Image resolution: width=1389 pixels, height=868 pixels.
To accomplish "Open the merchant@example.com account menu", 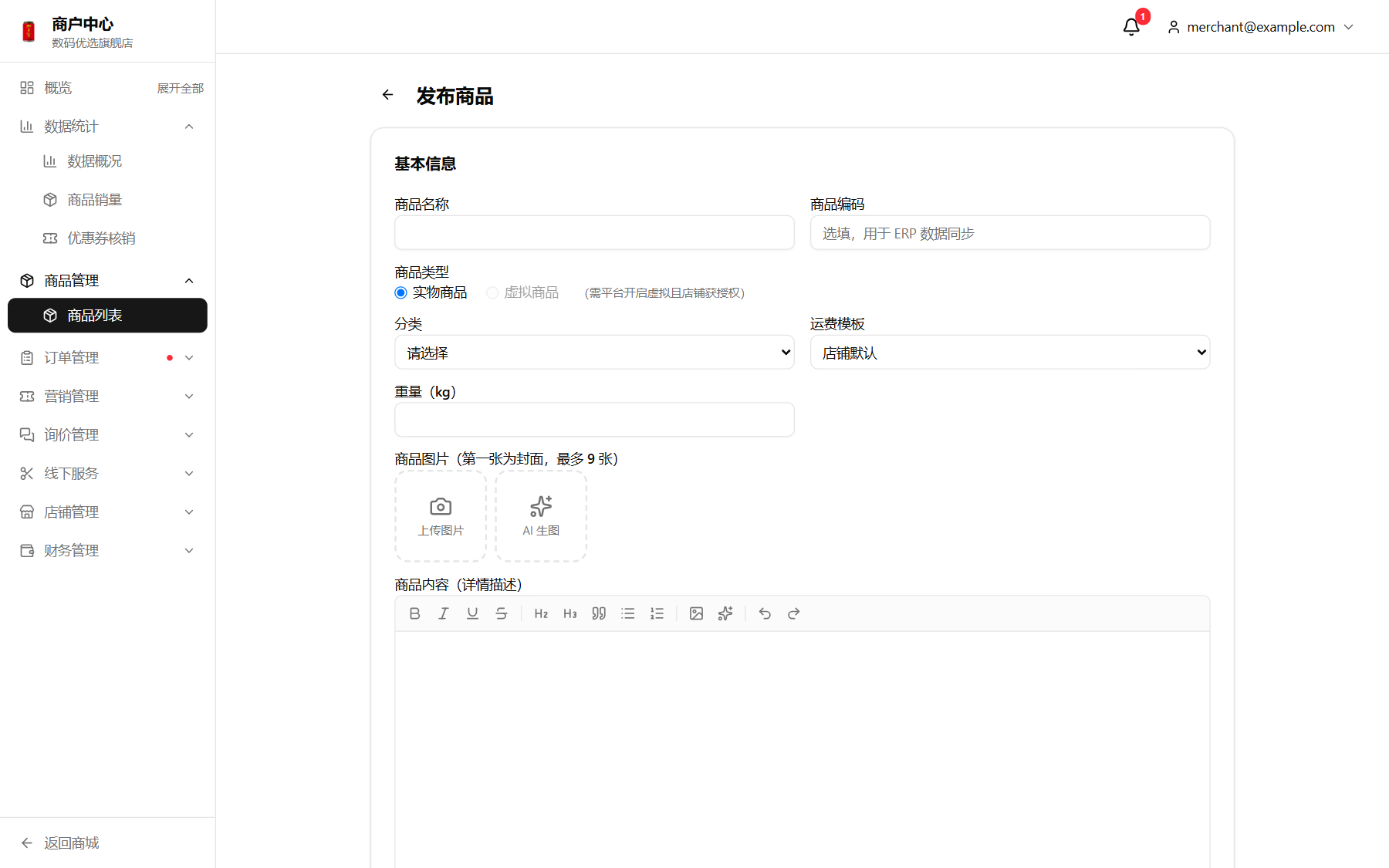I will (x=1260, y=27).
